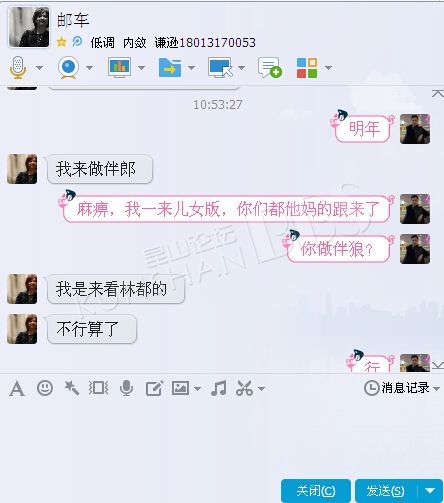Create a discussion group with chat-plus icon
The width and height of the screenshot is (444, 503).
270,68
